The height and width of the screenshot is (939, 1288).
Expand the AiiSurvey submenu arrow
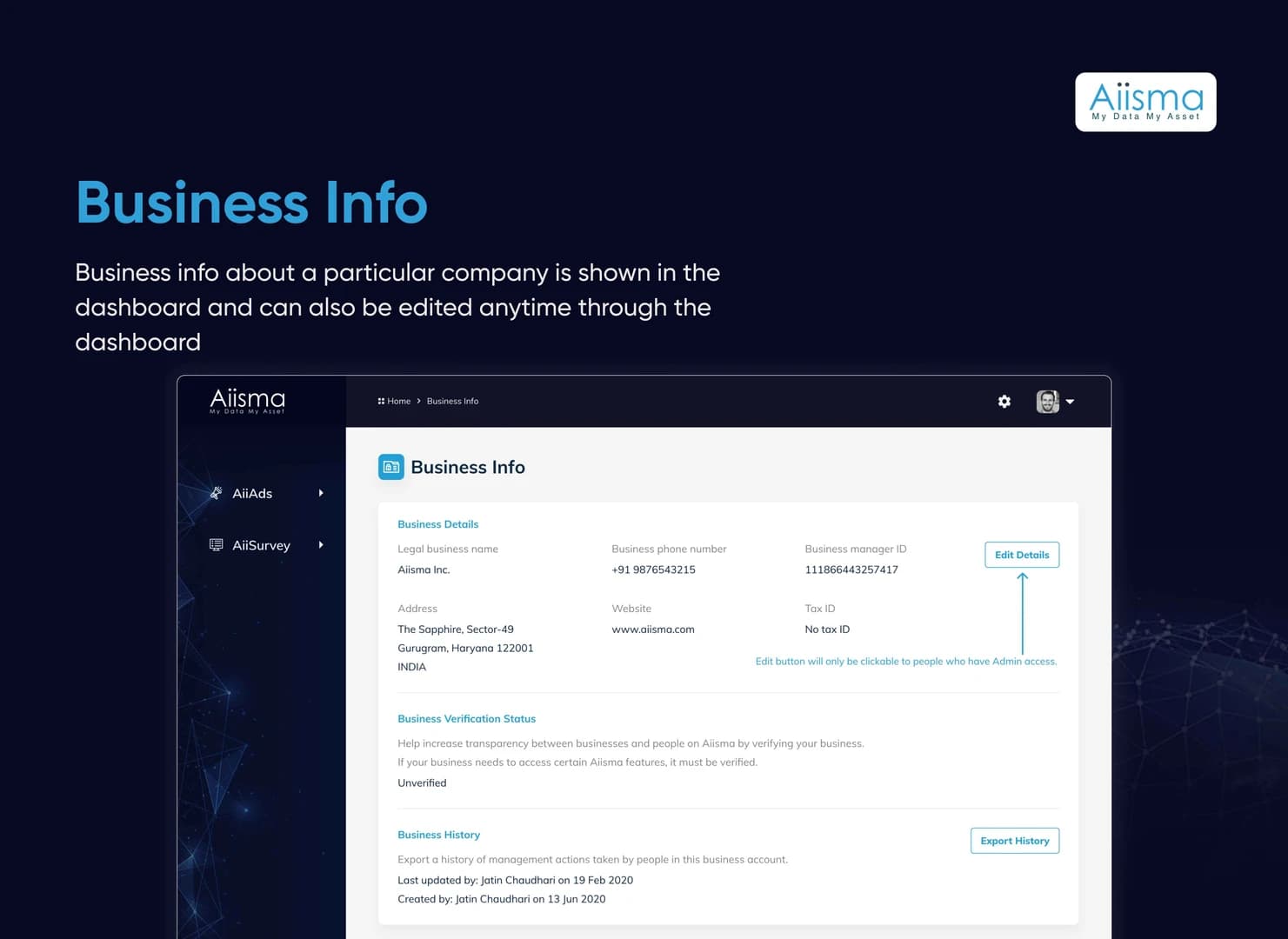click(x=321, y=545)
